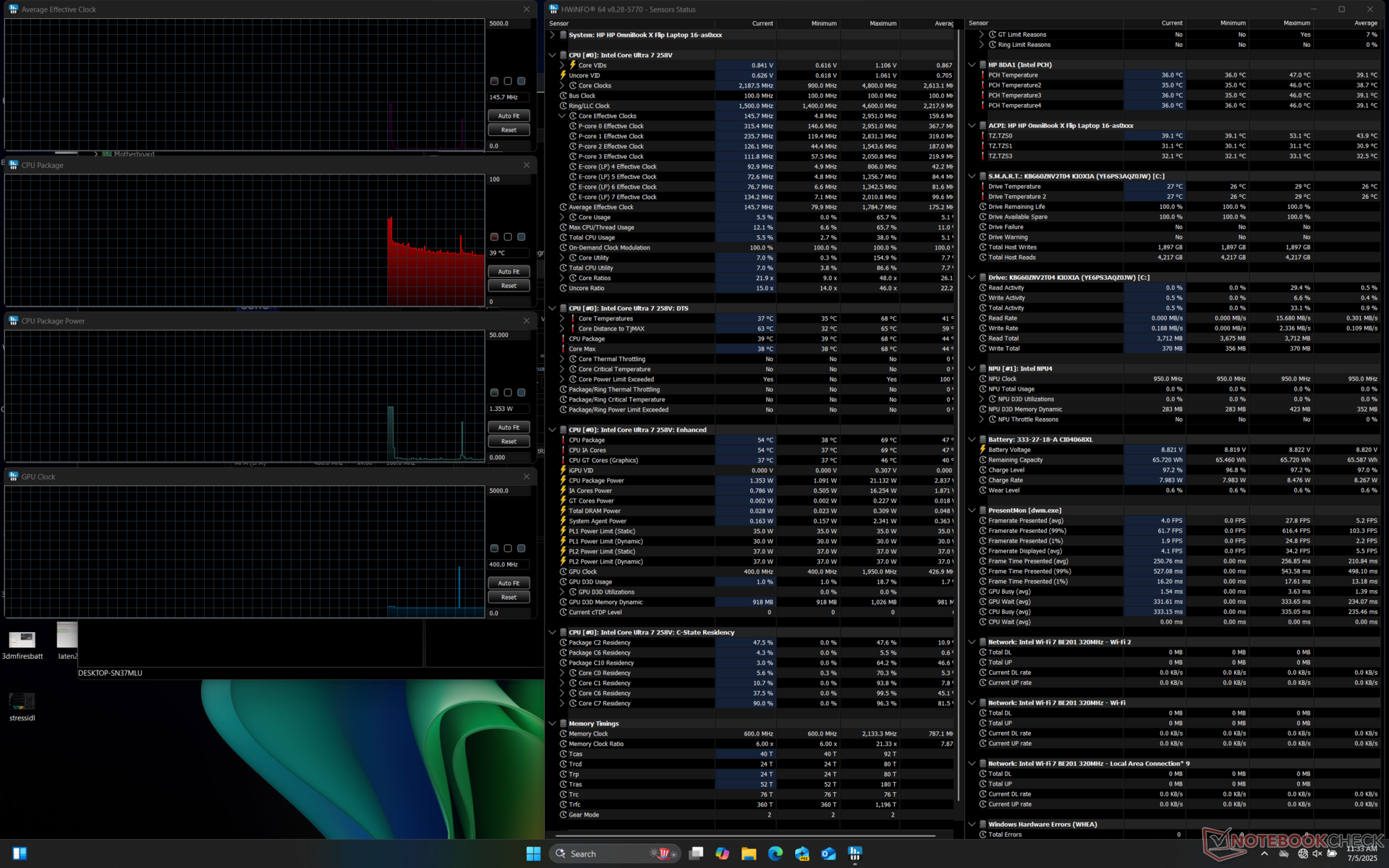Collapse the Core Effective Clocks tree item
1389x868 pixels.
click(562, 116)
